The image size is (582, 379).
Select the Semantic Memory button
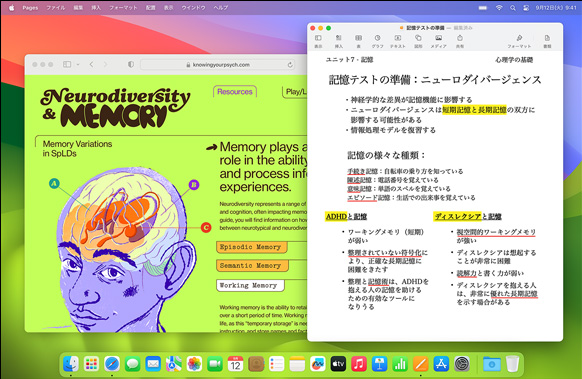pos(252,266)
